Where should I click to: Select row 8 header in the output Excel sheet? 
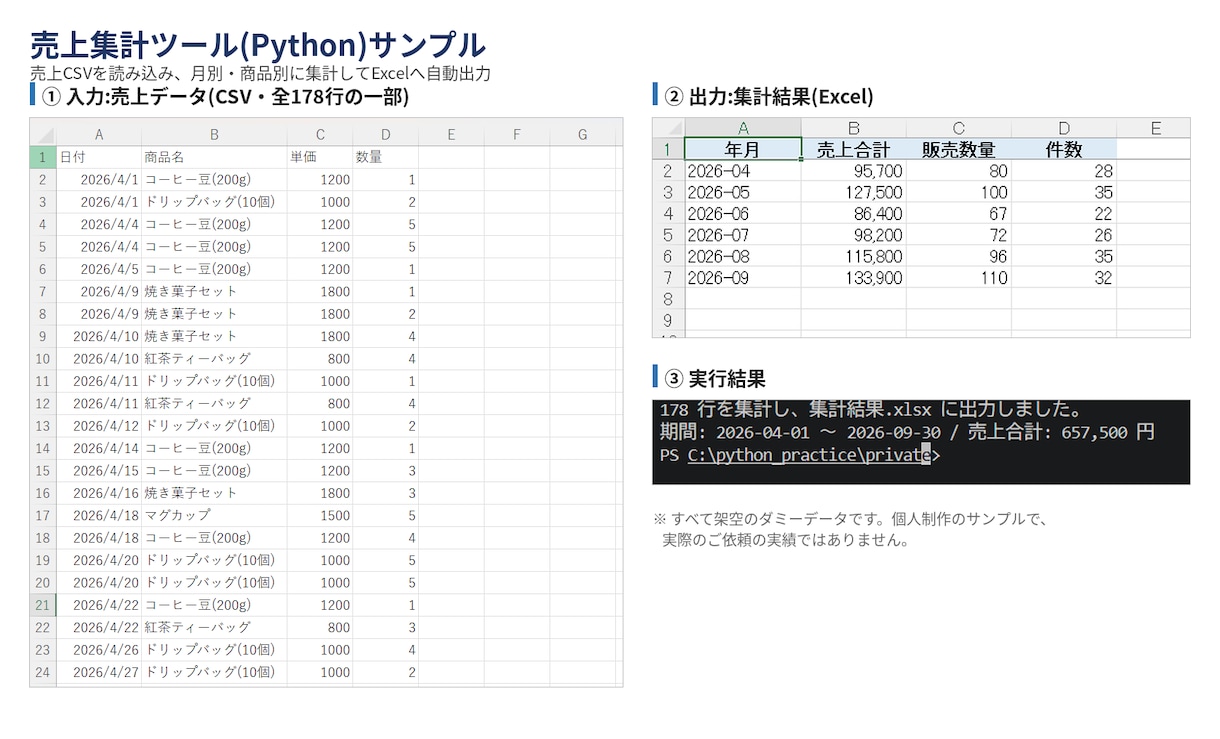click(x=669, y=299)
